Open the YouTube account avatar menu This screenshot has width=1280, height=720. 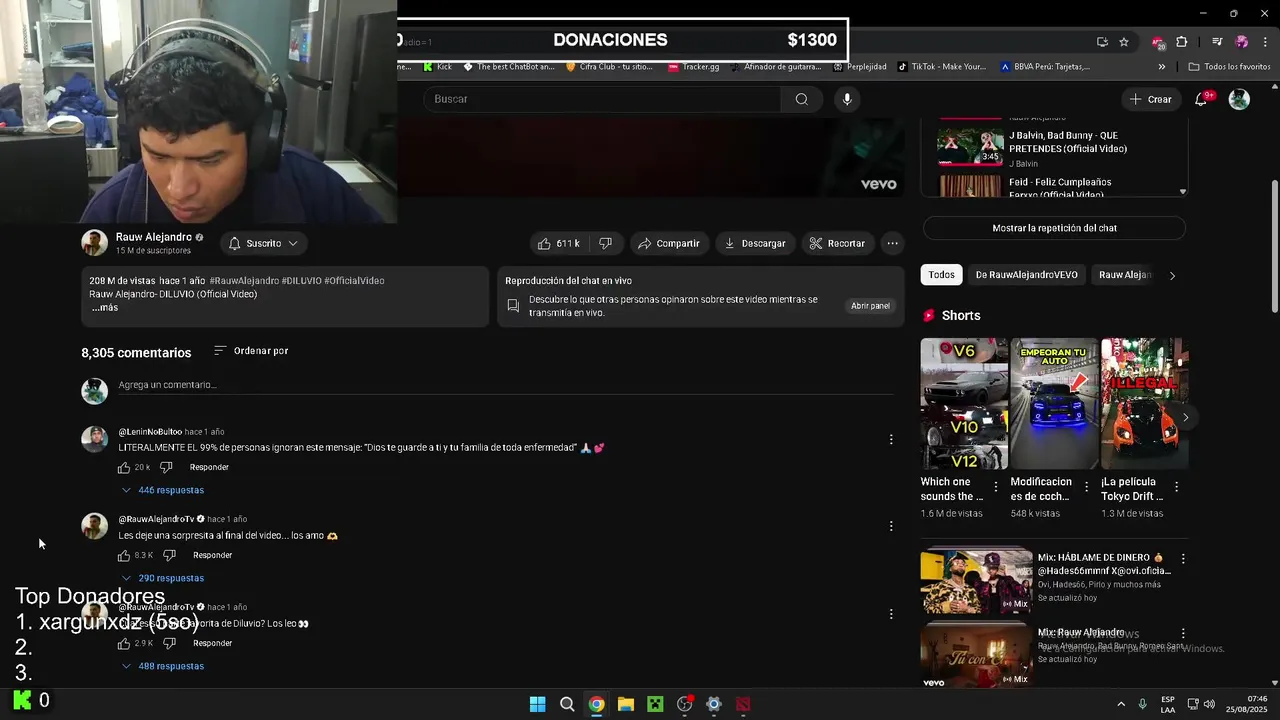1239,99
